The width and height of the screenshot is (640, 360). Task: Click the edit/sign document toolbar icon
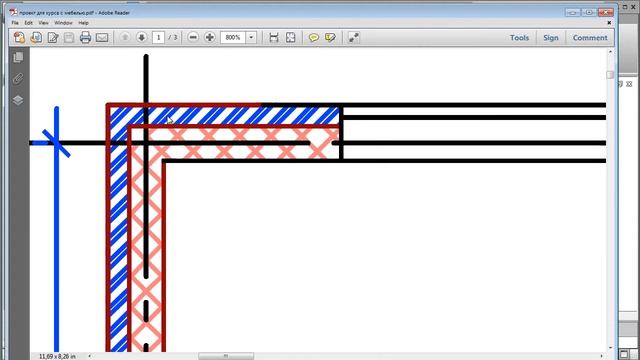coord(53,38)
